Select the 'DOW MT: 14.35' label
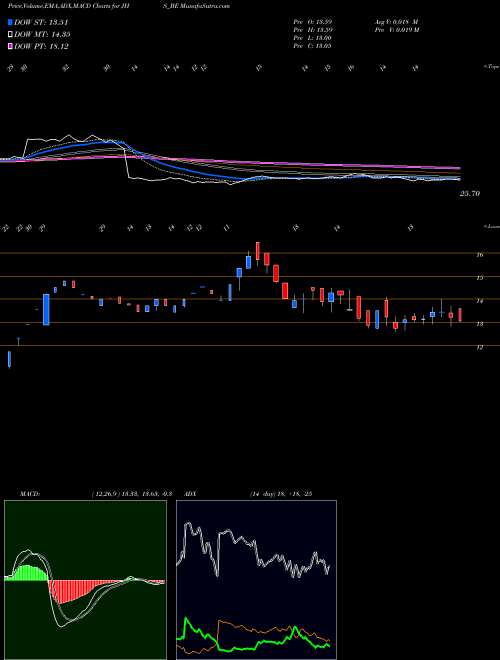 click(x=42, y=35)
